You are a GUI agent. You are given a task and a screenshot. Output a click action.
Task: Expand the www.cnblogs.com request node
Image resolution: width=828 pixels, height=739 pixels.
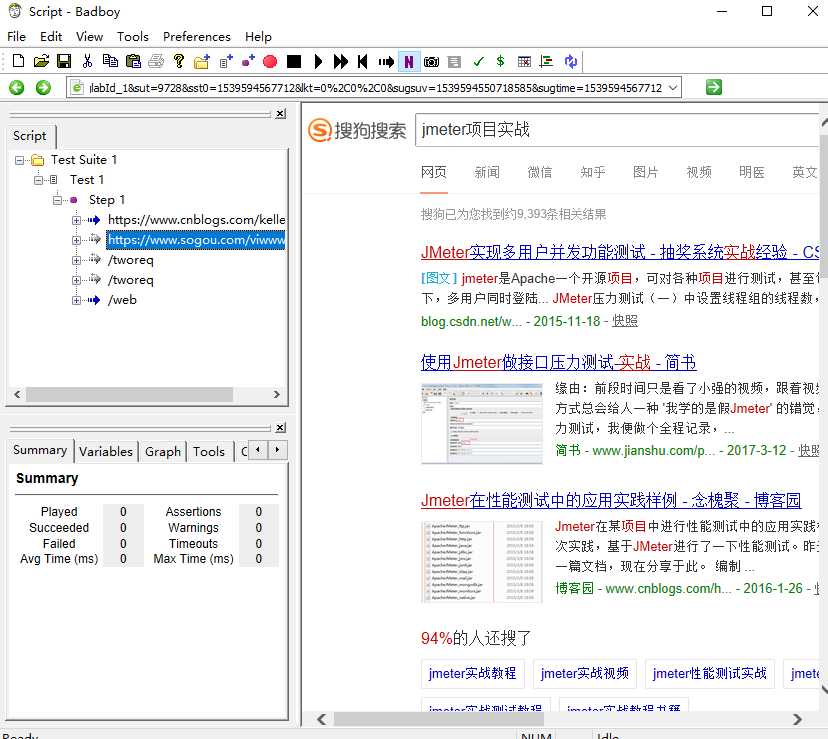pyautogui.click(x=77, y=220)
